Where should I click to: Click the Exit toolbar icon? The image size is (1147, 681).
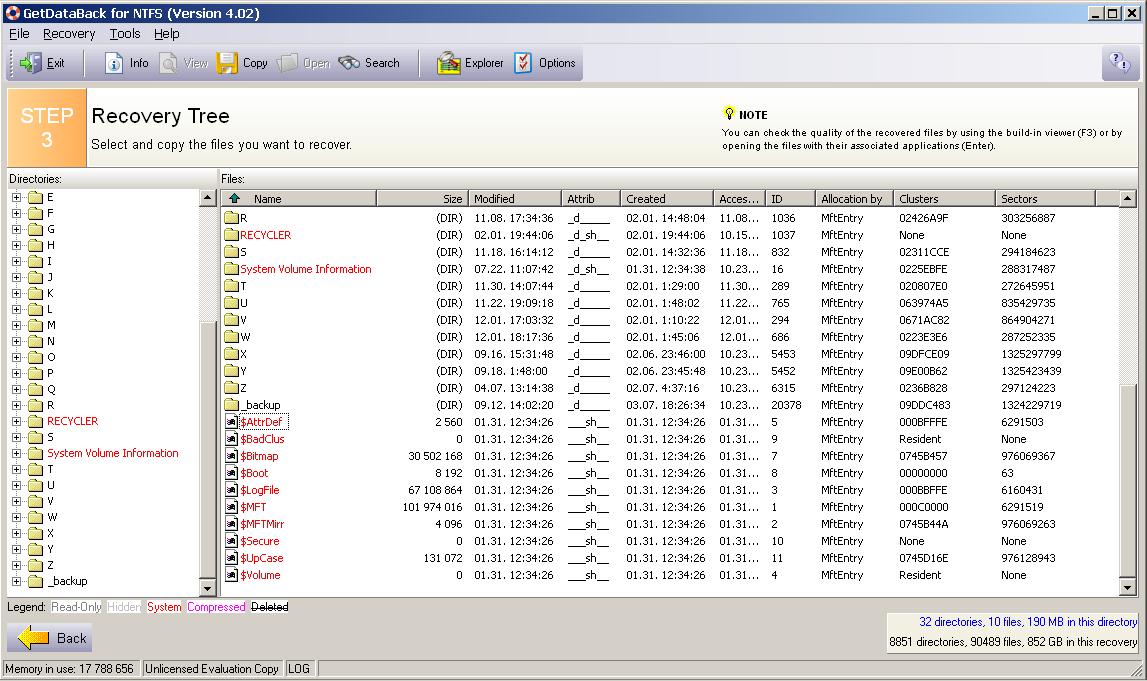pos(31,63)
